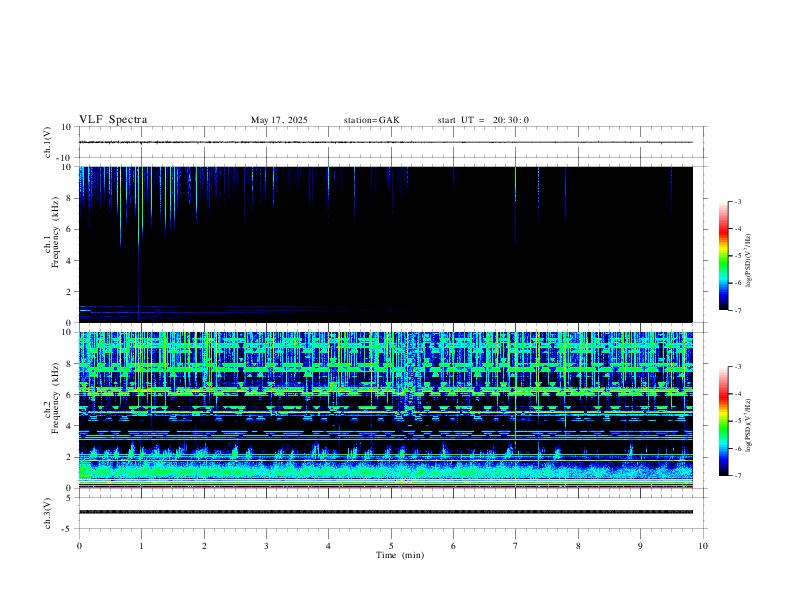
Task: Click the '-7' label on ch.2 colorbar
Action: click(x=737, y=475)
